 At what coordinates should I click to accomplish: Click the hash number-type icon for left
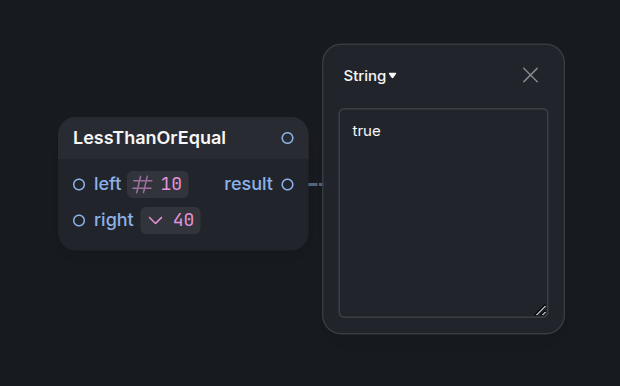tap(142, 185)
